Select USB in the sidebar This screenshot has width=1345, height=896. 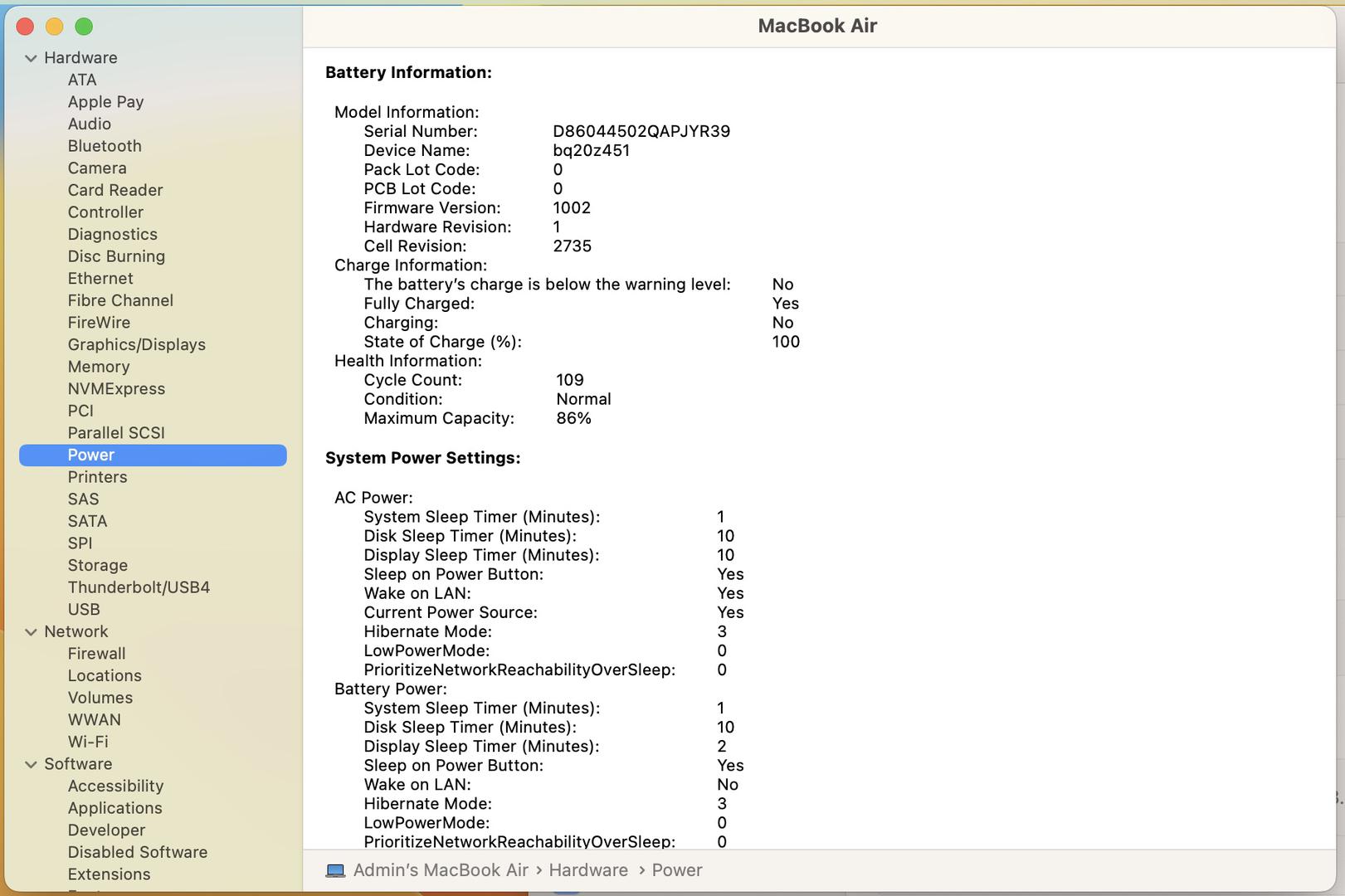(x=84, y=610)
